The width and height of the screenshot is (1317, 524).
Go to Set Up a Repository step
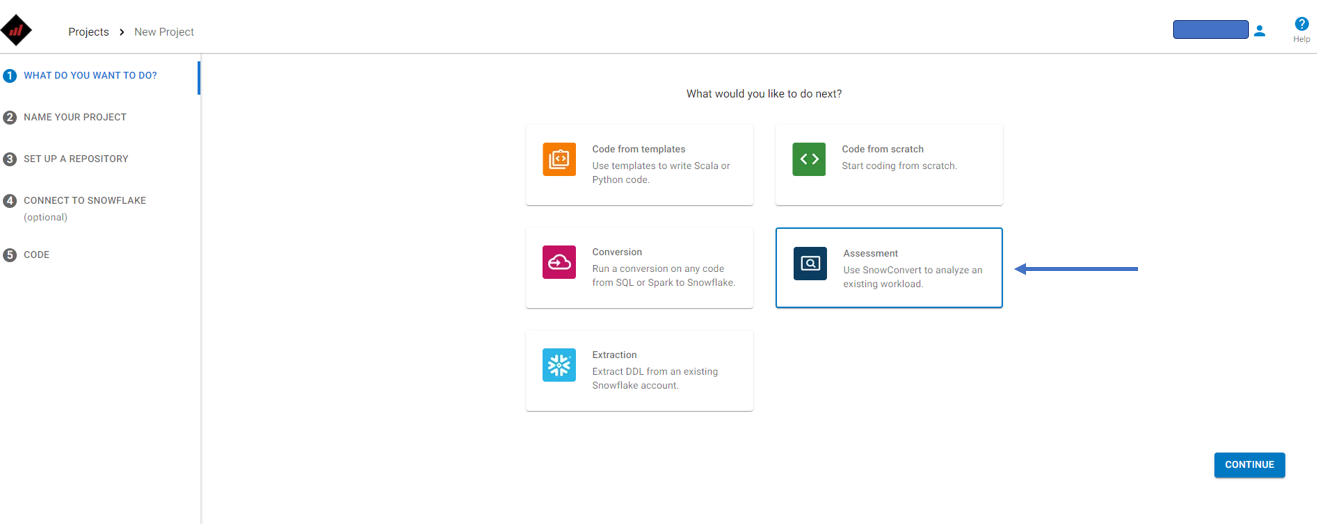pyautogui.click(x=76, y=159)
